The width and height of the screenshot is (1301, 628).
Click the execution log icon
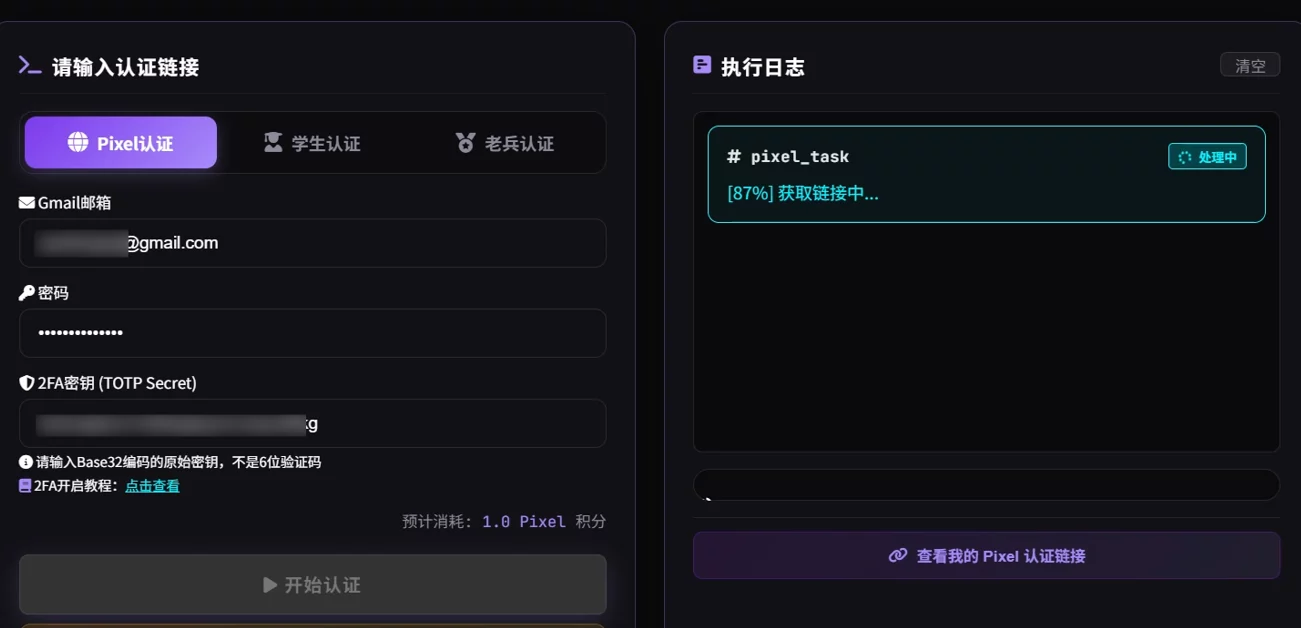click(x=702, y=65)
